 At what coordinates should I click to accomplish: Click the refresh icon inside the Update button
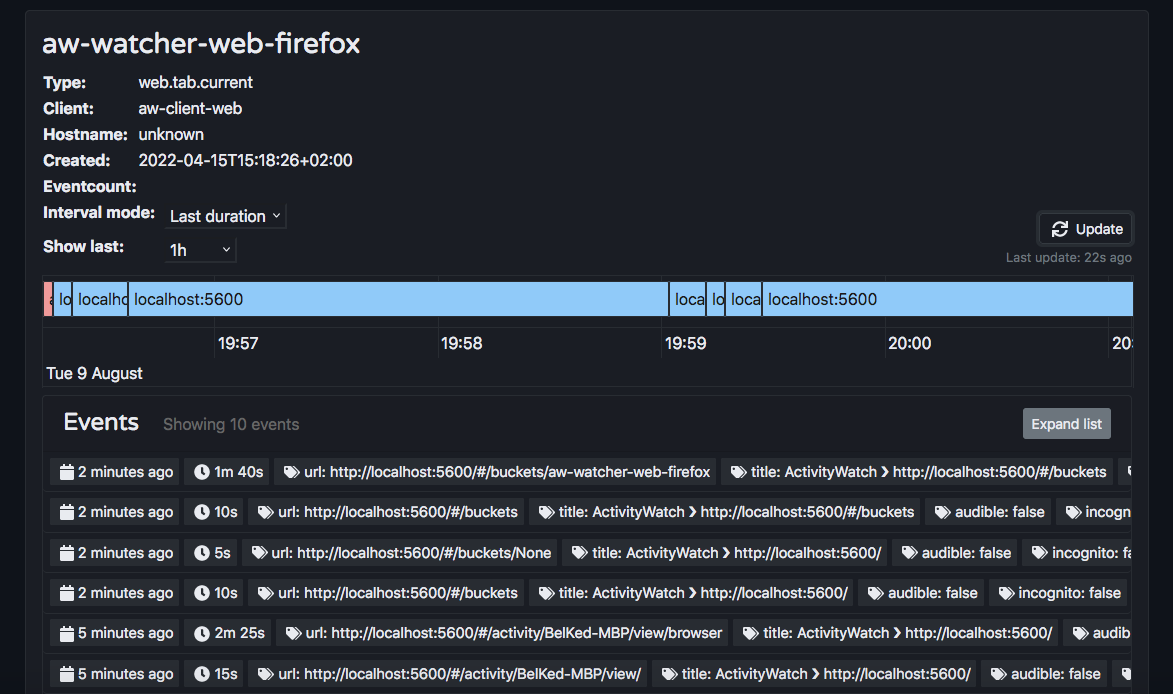[1060, 228]
